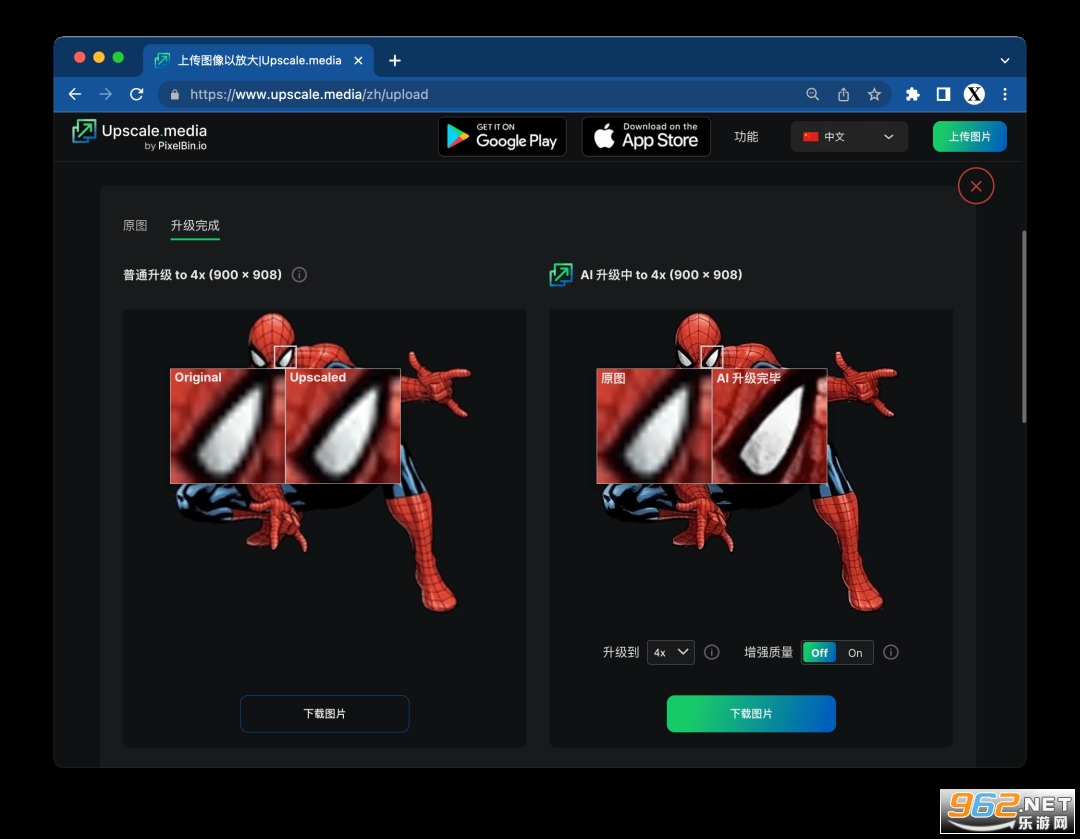Click the green 上传图片 button

click(969, 137)
